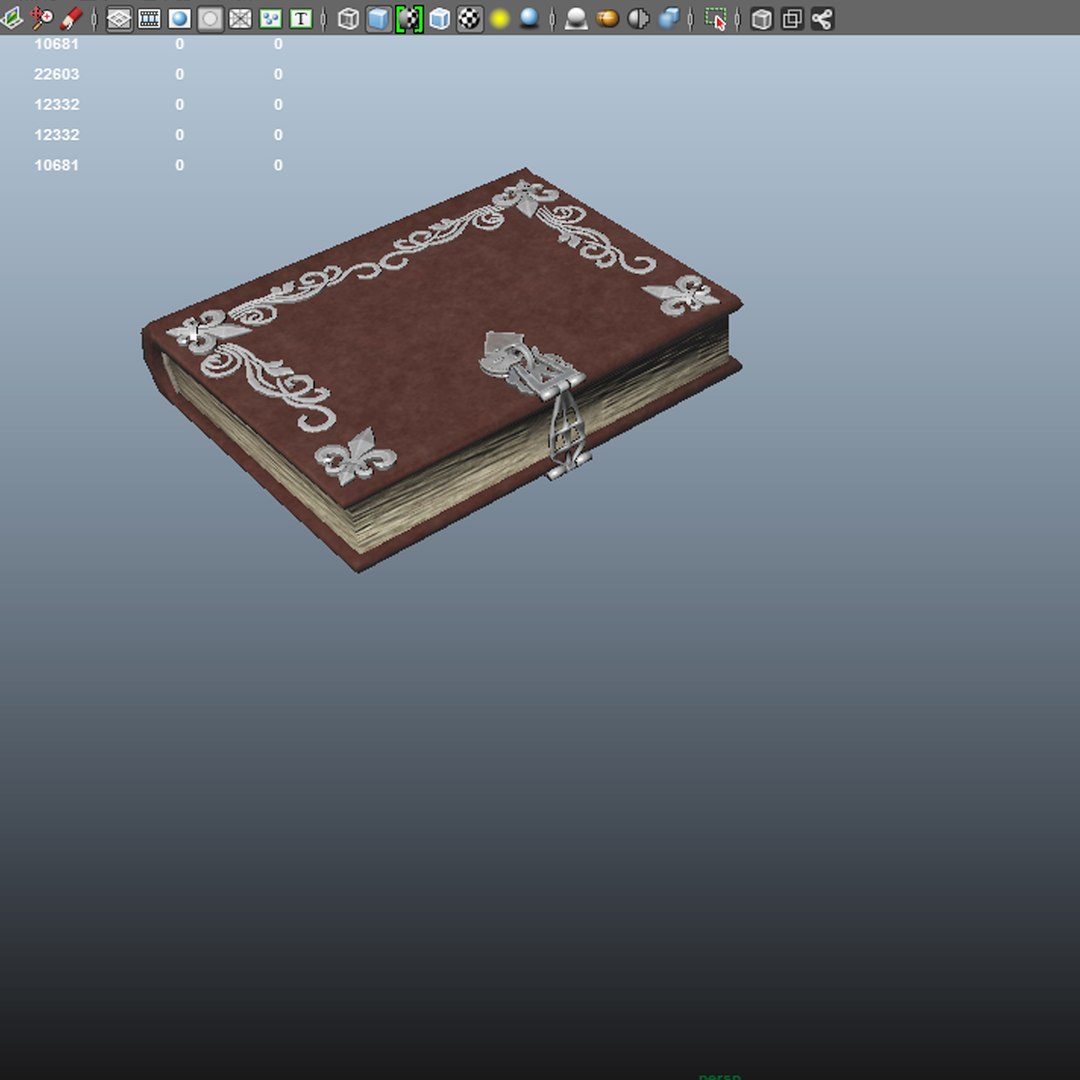Collapse toolbar group handle before grid icon
This screenshot has height=1080, width=1080.
95,19
